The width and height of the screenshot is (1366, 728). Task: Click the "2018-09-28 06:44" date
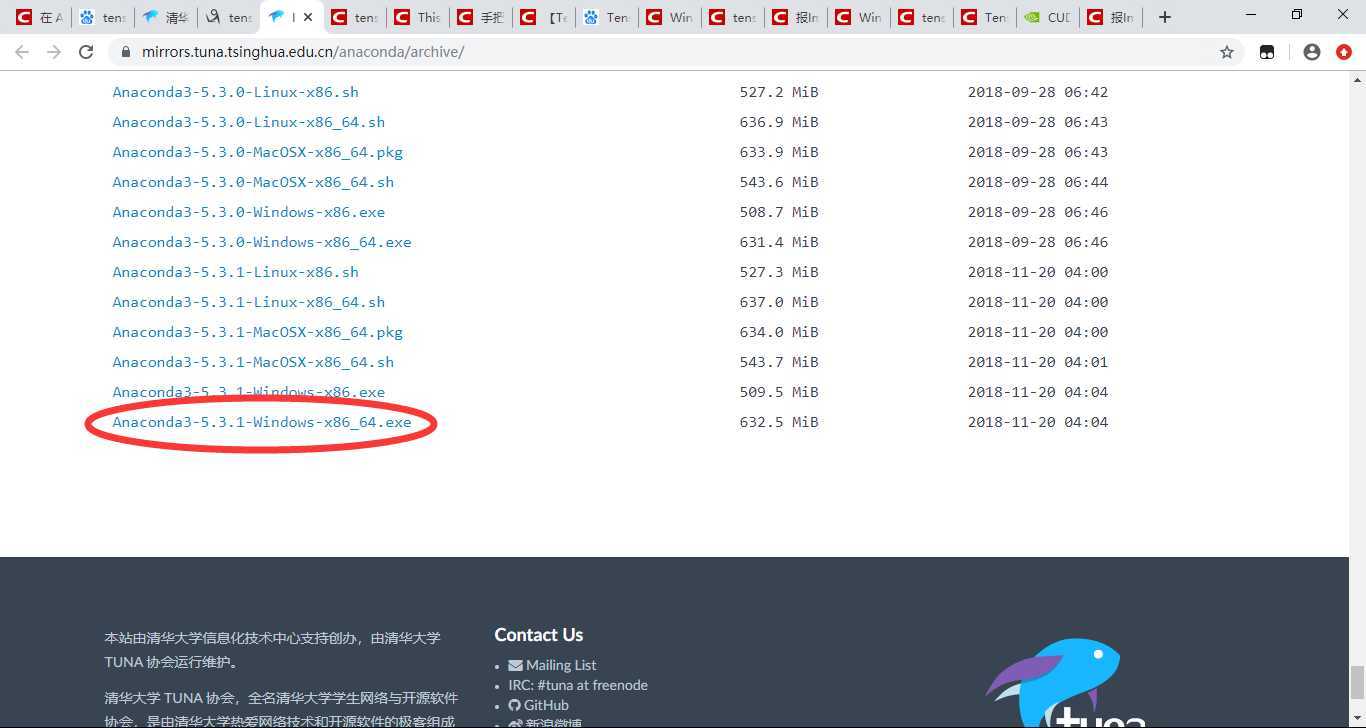click(1038, 182)
